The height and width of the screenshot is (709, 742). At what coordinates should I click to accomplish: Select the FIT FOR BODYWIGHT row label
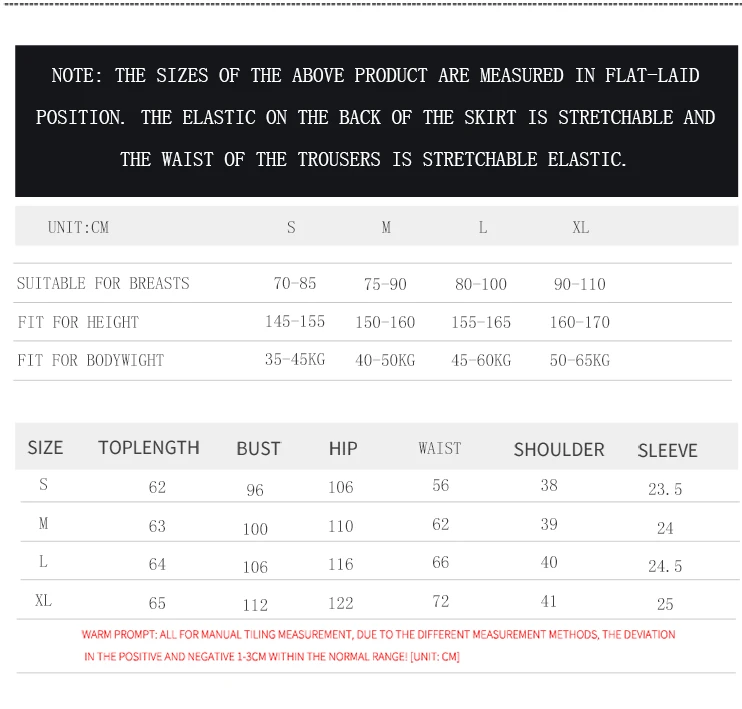pyautogui.click(x=91, y=360)
